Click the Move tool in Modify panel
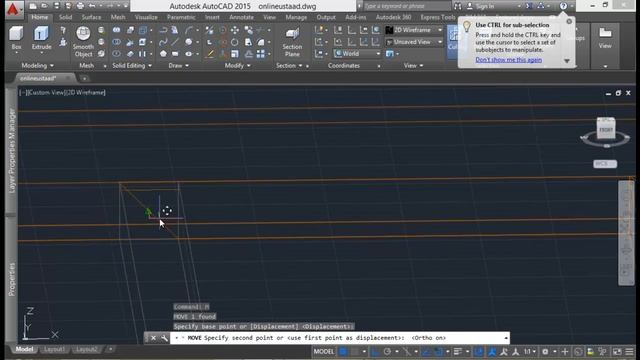 [x=235, y=30]
